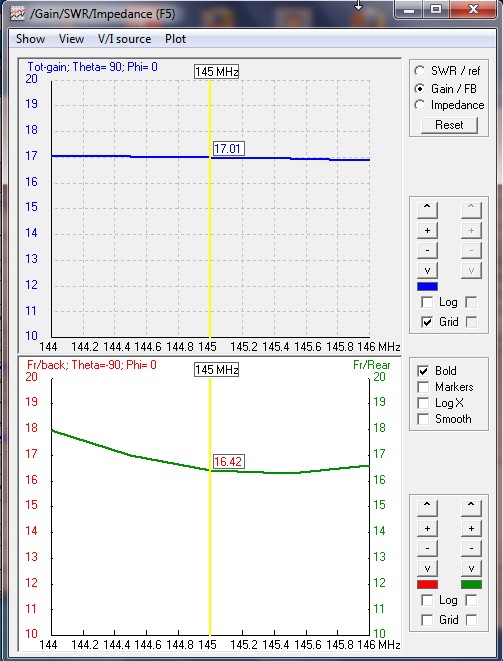Image resolution: width=503 pixels, height=661 pixels.
Task: Click the Reset button
Action: [449, 125]
